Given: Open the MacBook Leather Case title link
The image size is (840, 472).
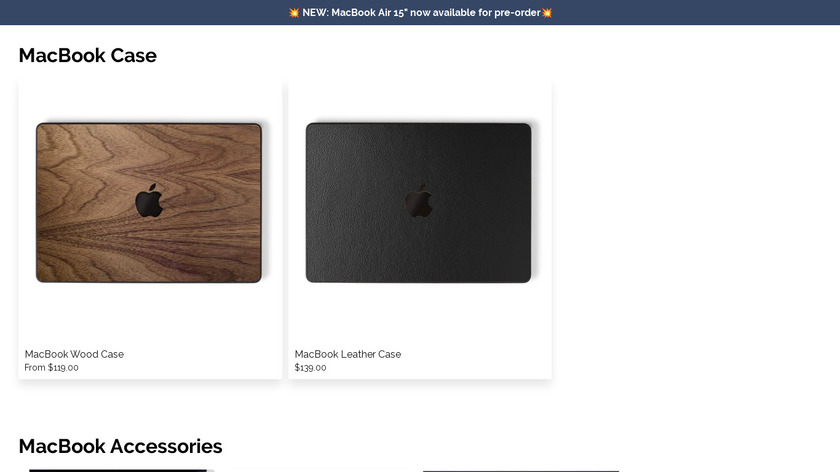Looking at the screenshot, I should [348, 354].
